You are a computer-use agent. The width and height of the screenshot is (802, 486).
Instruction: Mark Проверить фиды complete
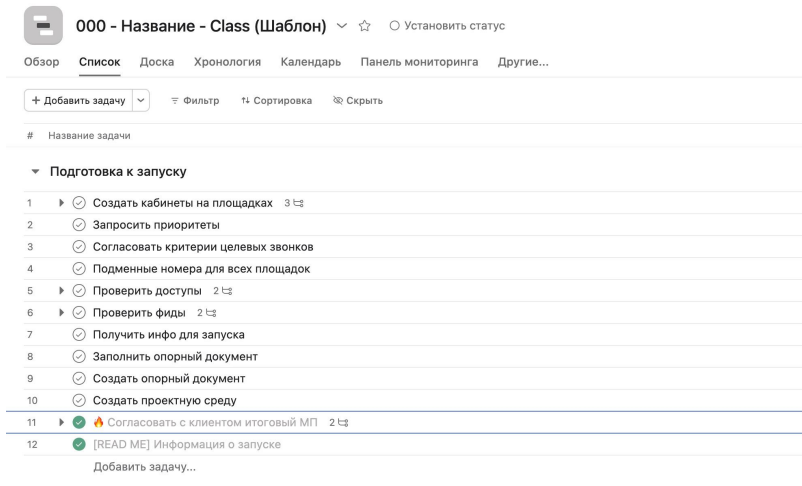pyautogui.click(x=79, y=313)
